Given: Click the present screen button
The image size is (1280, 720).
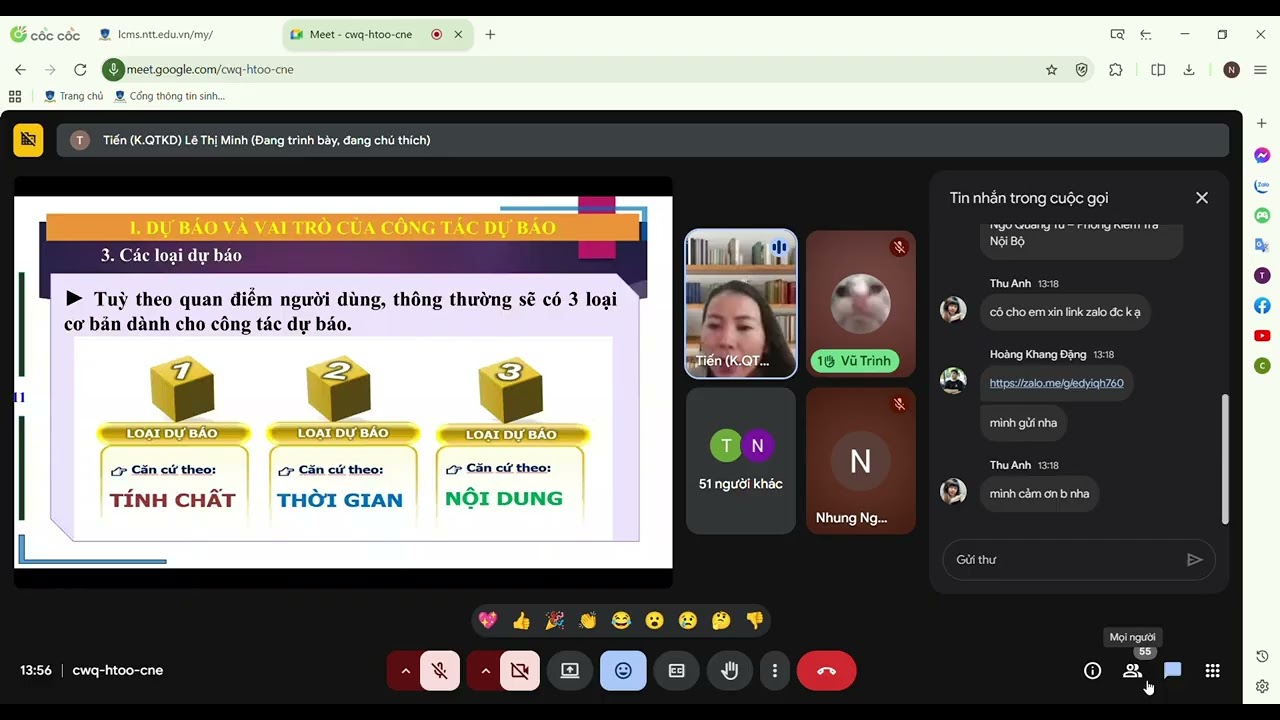Looking at the screenshot, I should click(570, 671).
